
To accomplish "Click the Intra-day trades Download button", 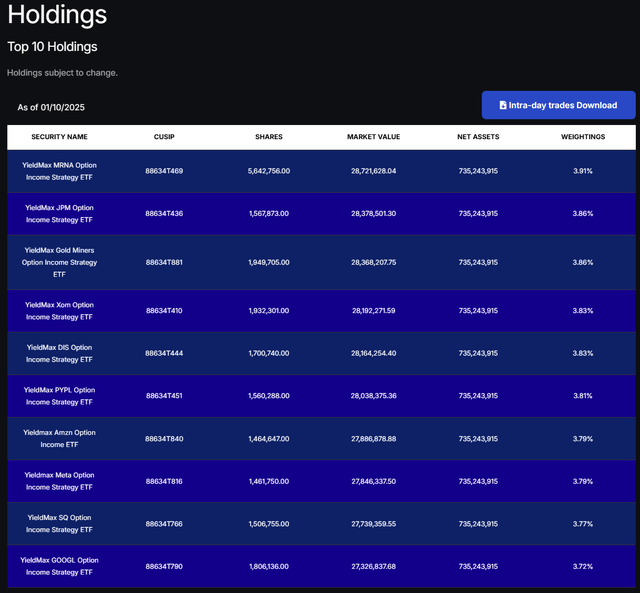I will 558,105.
